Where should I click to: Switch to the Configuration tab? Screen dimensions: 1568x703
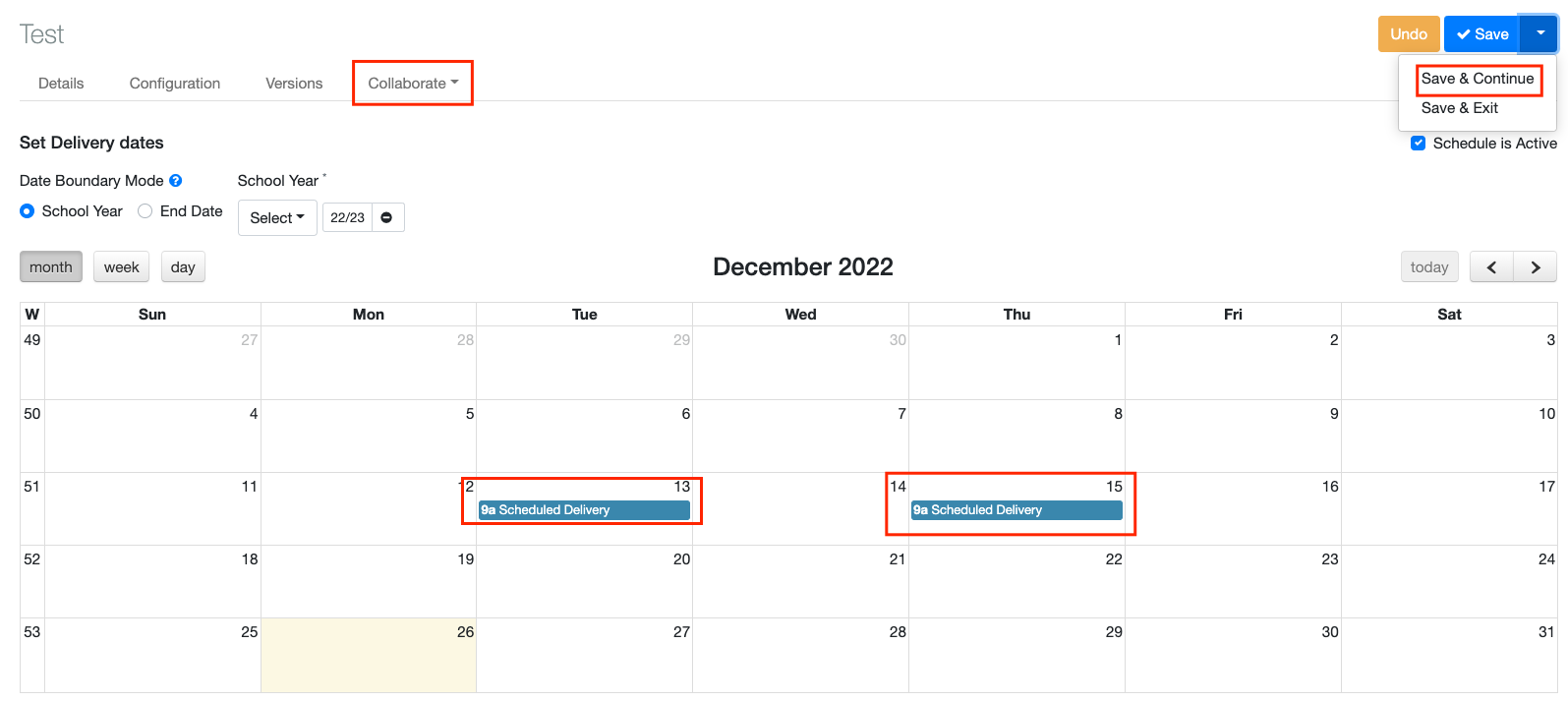point(175,84)
